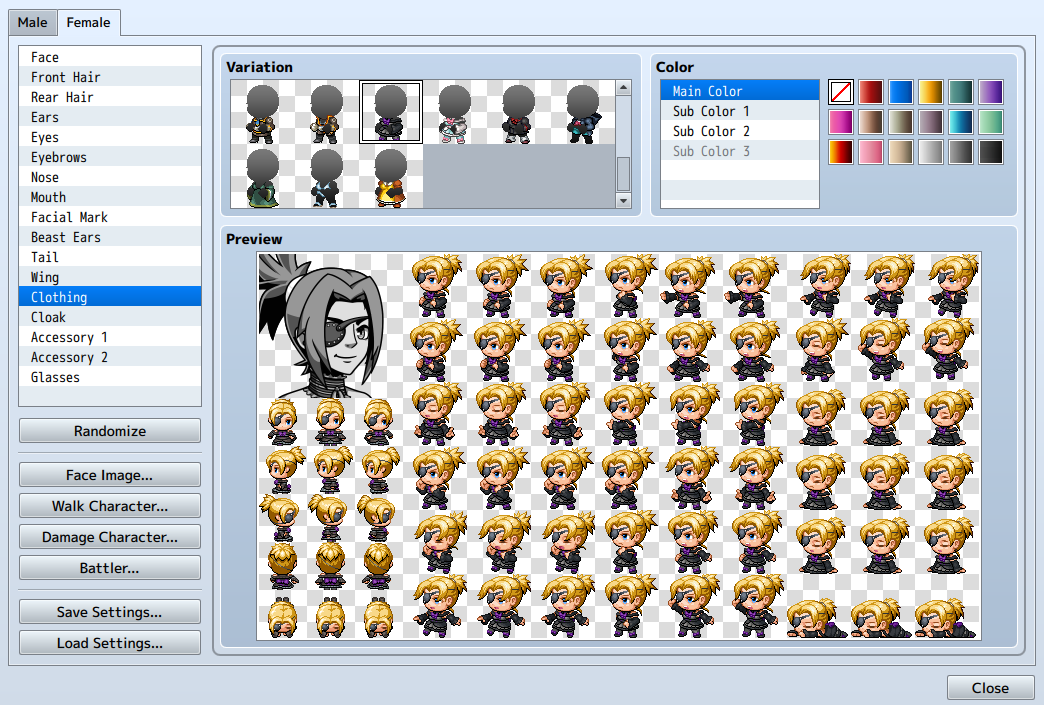Select Accessory 2 in the parts list
Viewport: 1044px width, 705px height.
(110, 357)
